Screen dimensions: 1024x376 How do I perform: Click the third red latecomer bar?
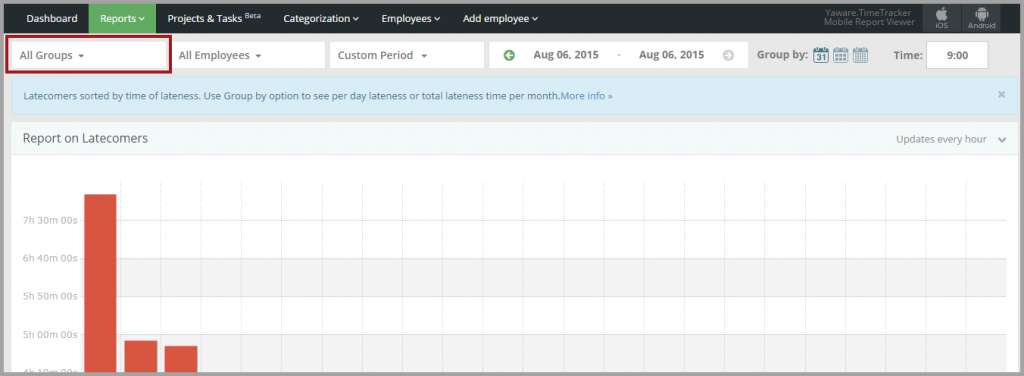pyautogui.click(x=181, y=359)
